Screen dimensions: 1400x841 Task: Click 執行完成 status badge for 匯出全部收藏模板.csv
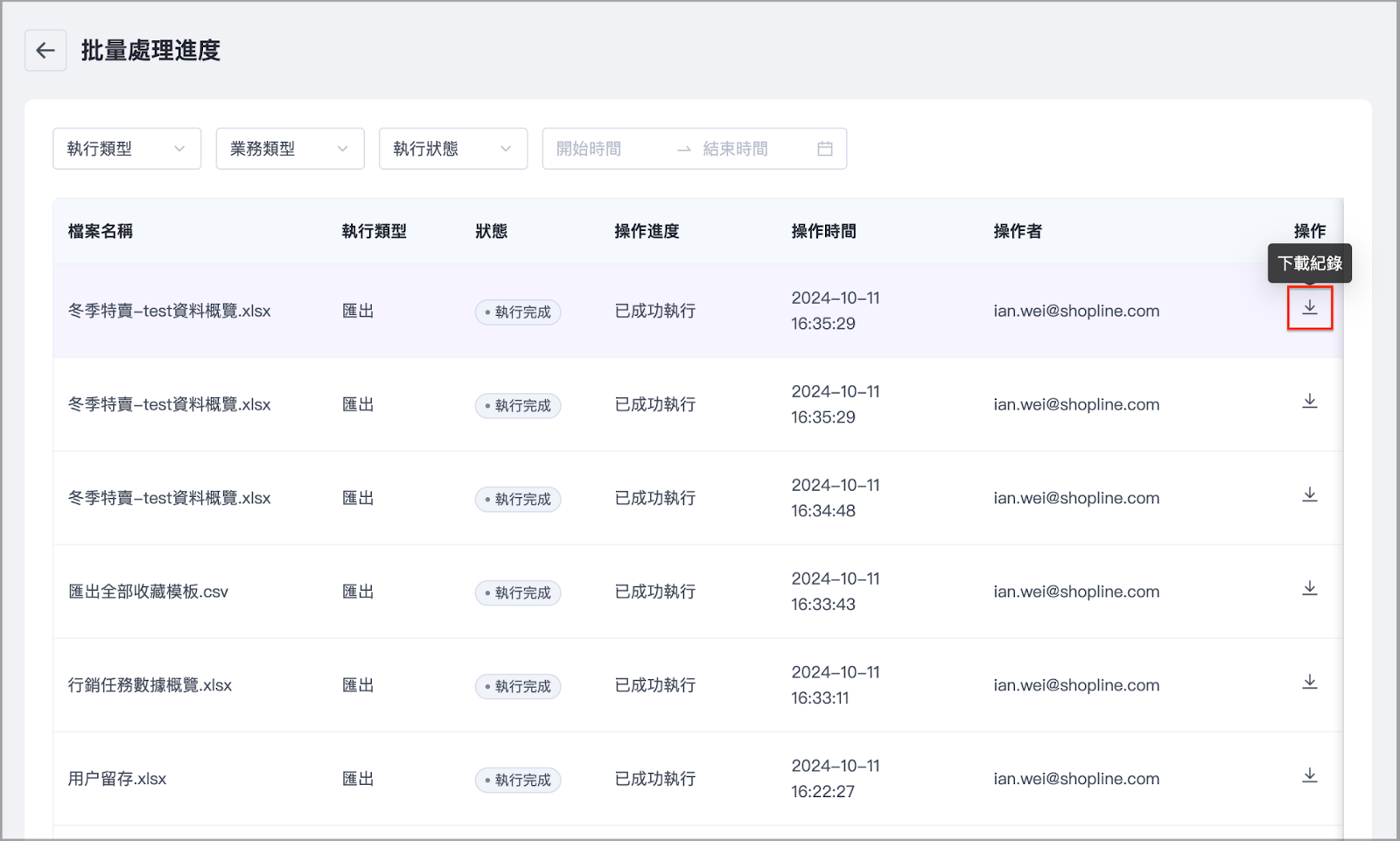pos(518,592)
